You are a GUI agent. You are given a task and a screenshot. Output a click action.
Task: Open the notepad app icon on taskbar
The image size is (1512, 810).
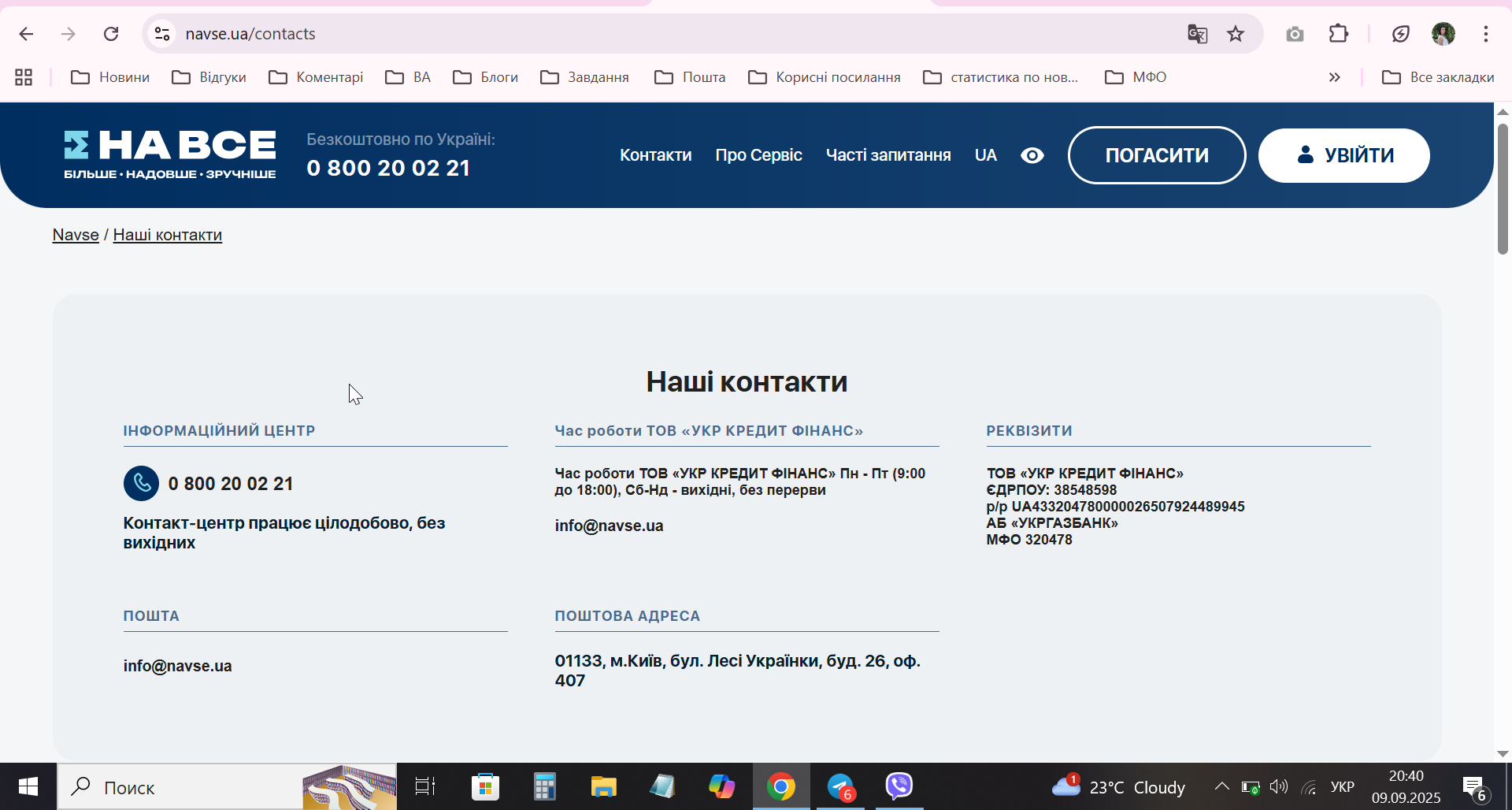[x=662, y=786]
